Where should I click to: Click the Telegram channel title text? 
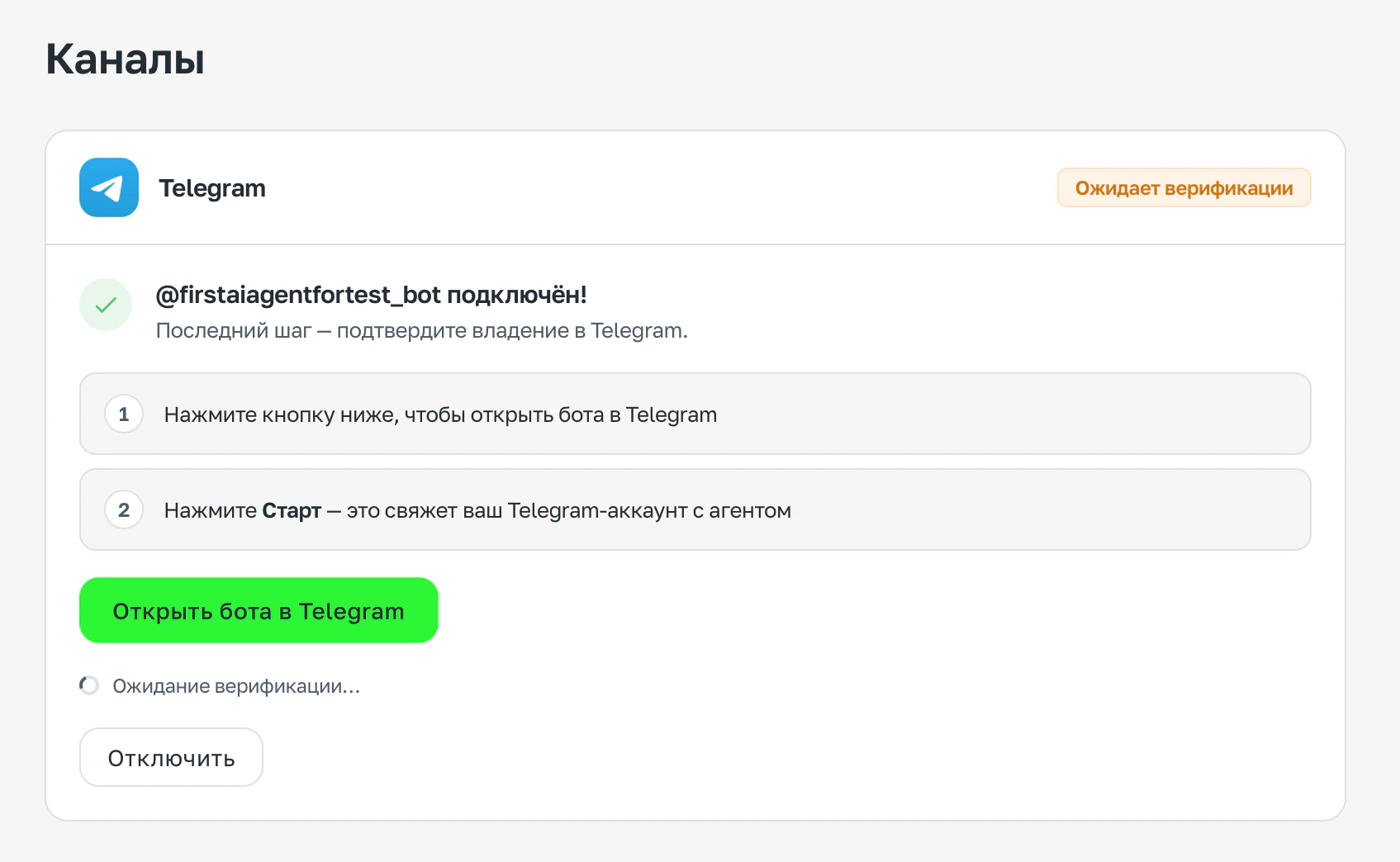tap(212, 188)
